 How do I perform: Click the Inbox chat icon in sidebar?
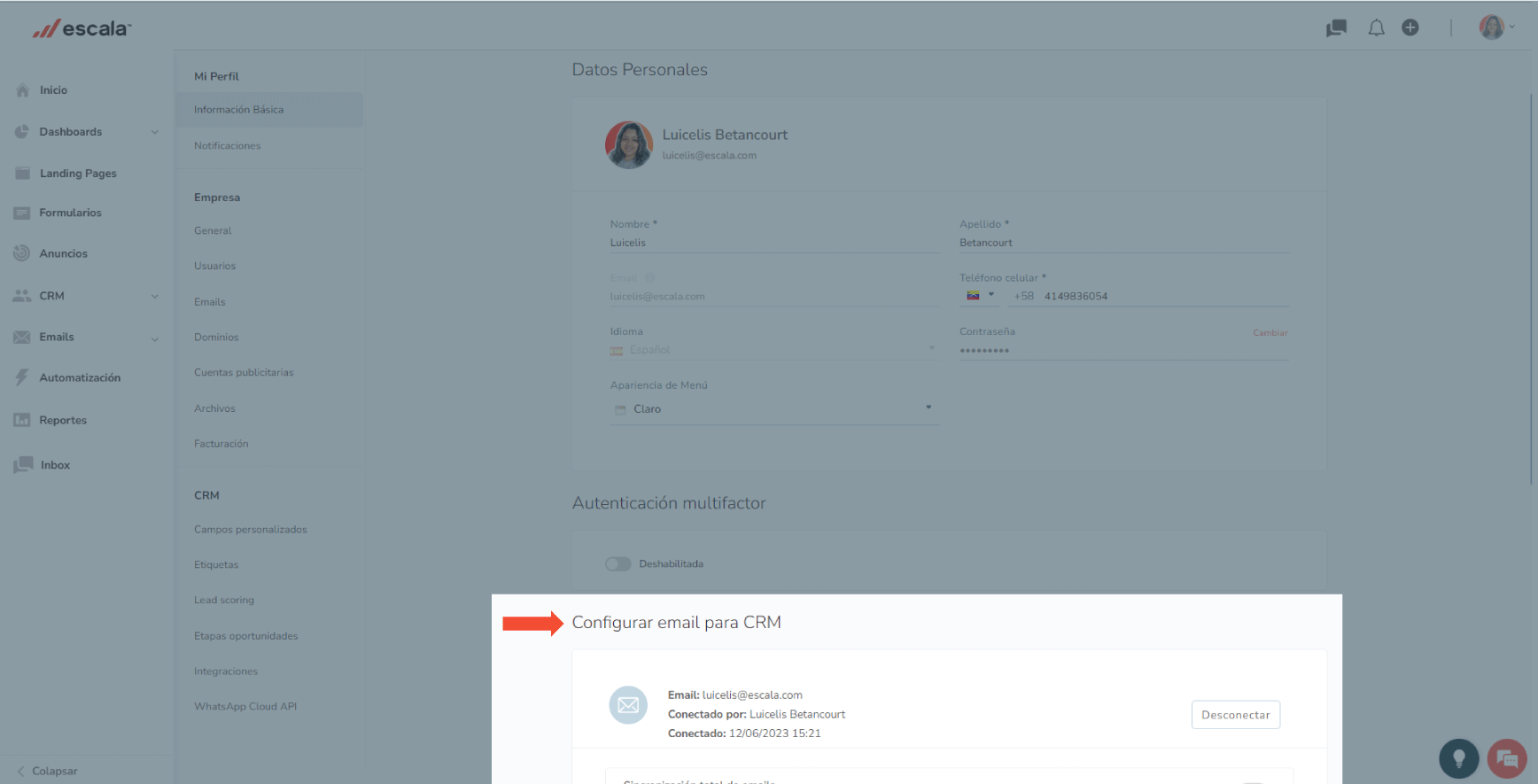23,465
